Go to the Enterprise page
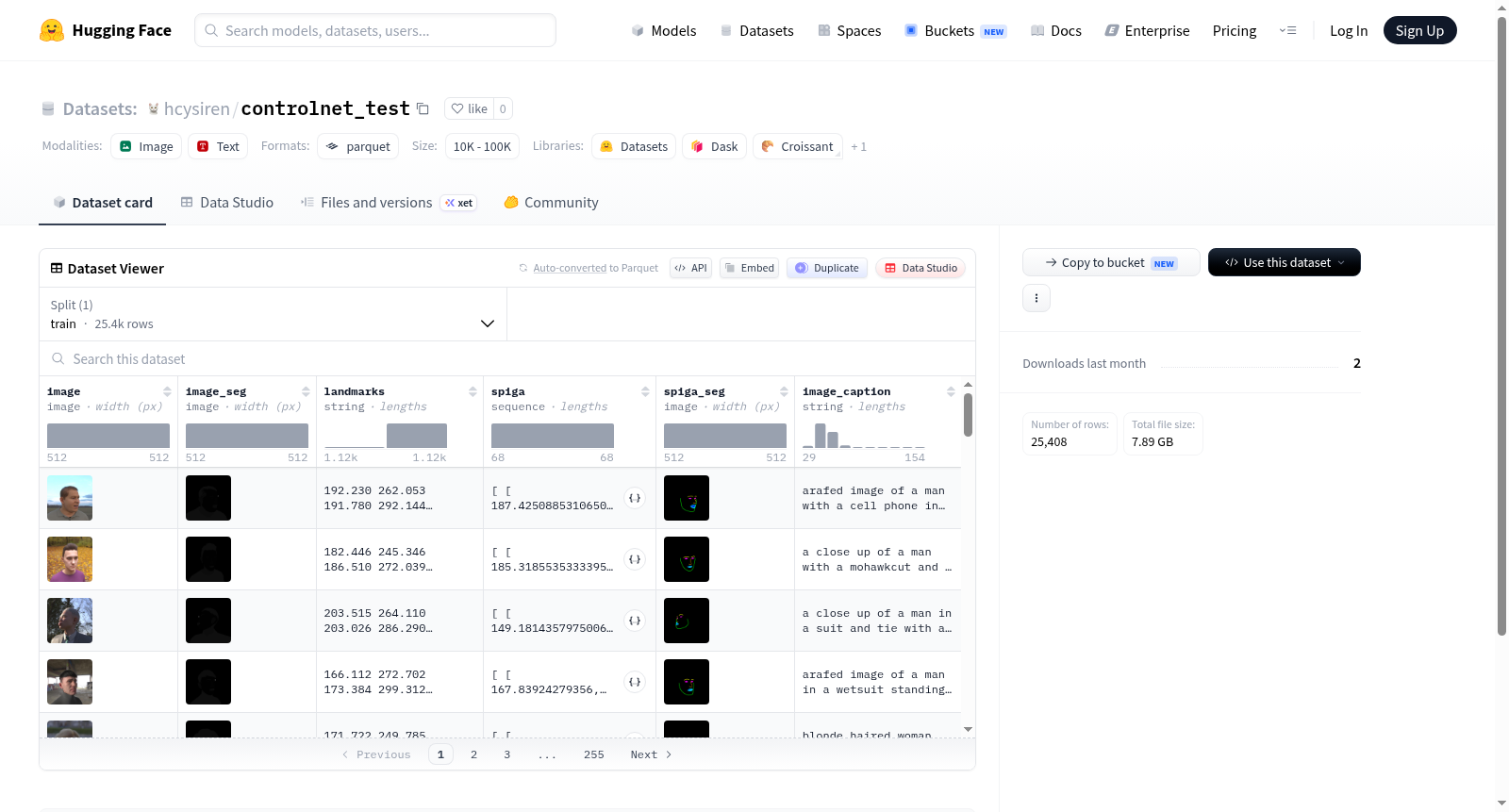Viewport: 1509px width, 812px height. click(1148, 31)
